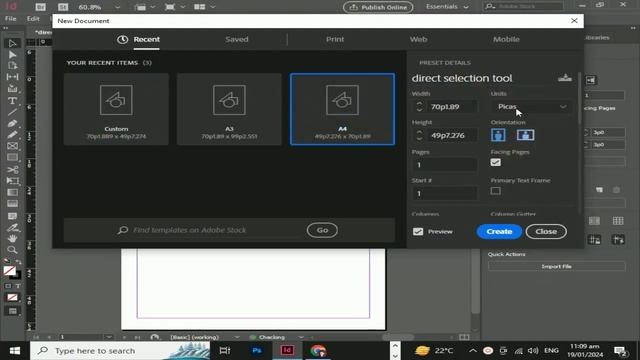Screen dimensions: 640x360
Task: Switch to the Mobile tab
Action: click(x=506, y=39)
